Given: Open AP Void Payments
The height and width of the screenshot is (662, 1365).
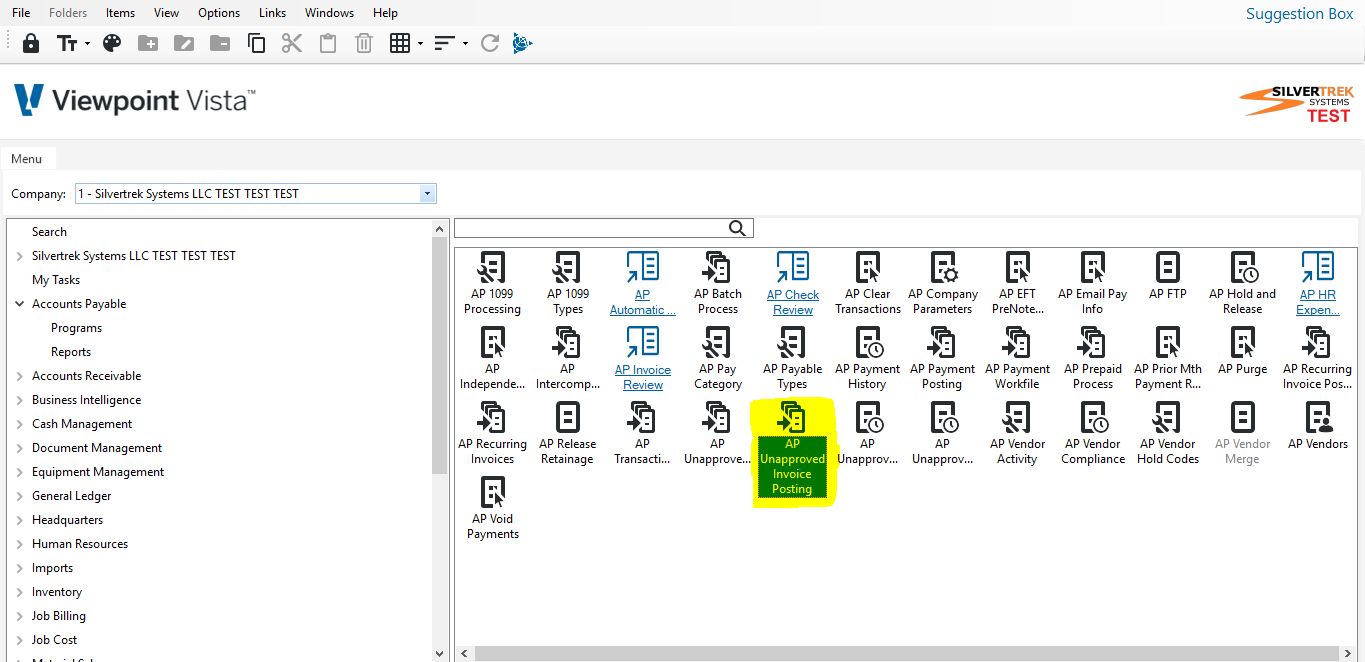Looking at the screenshot, I should point(492,509).
